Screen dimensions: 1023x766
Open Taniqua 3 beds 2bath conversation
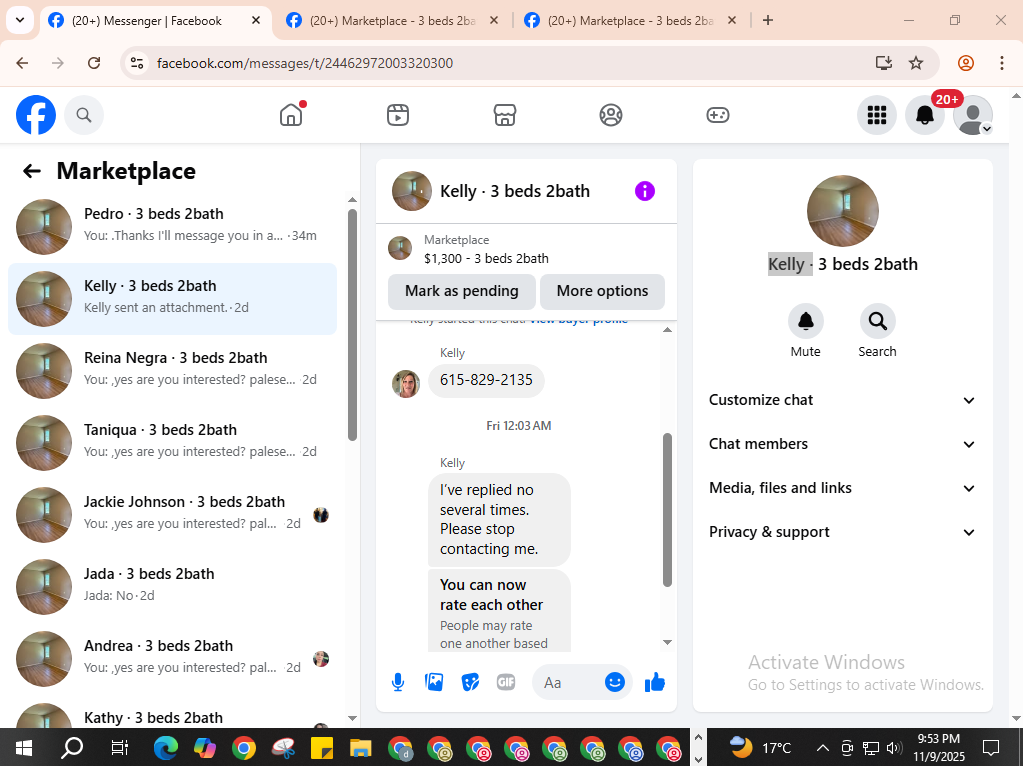tap(173, 443)
